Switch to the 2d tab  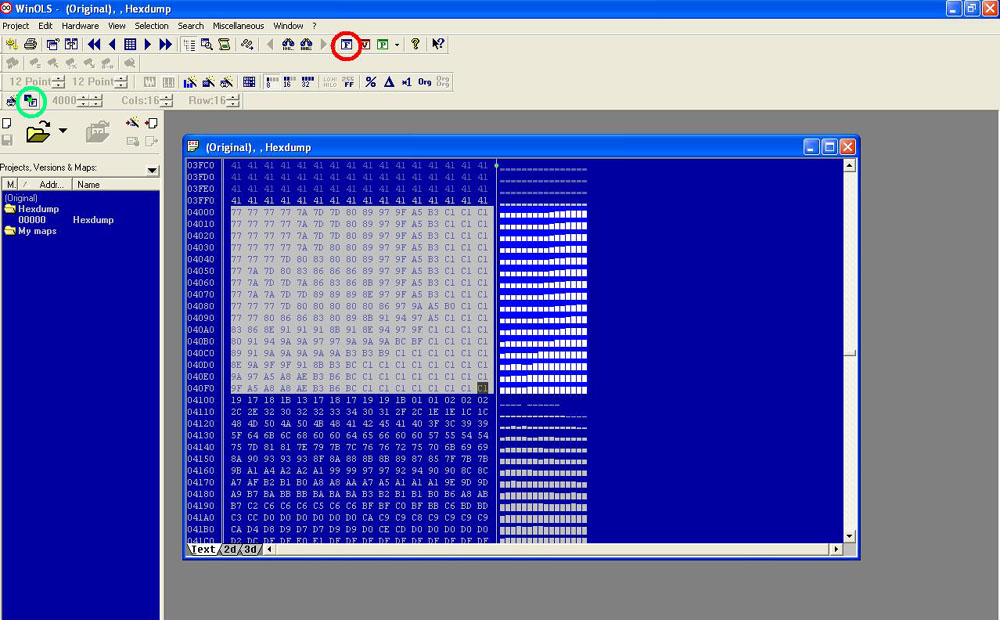pyautogui.click(x=230, y=549)
